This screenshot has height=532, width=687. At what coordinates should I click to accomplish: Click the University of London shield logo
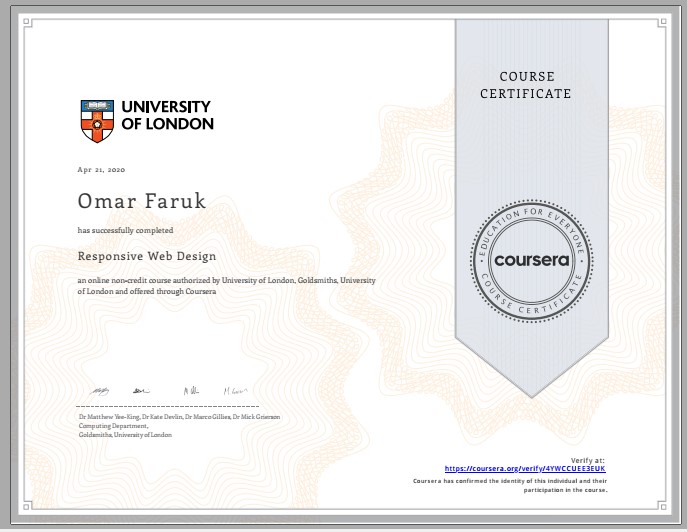pyautogui.click(x=97, y=121)
